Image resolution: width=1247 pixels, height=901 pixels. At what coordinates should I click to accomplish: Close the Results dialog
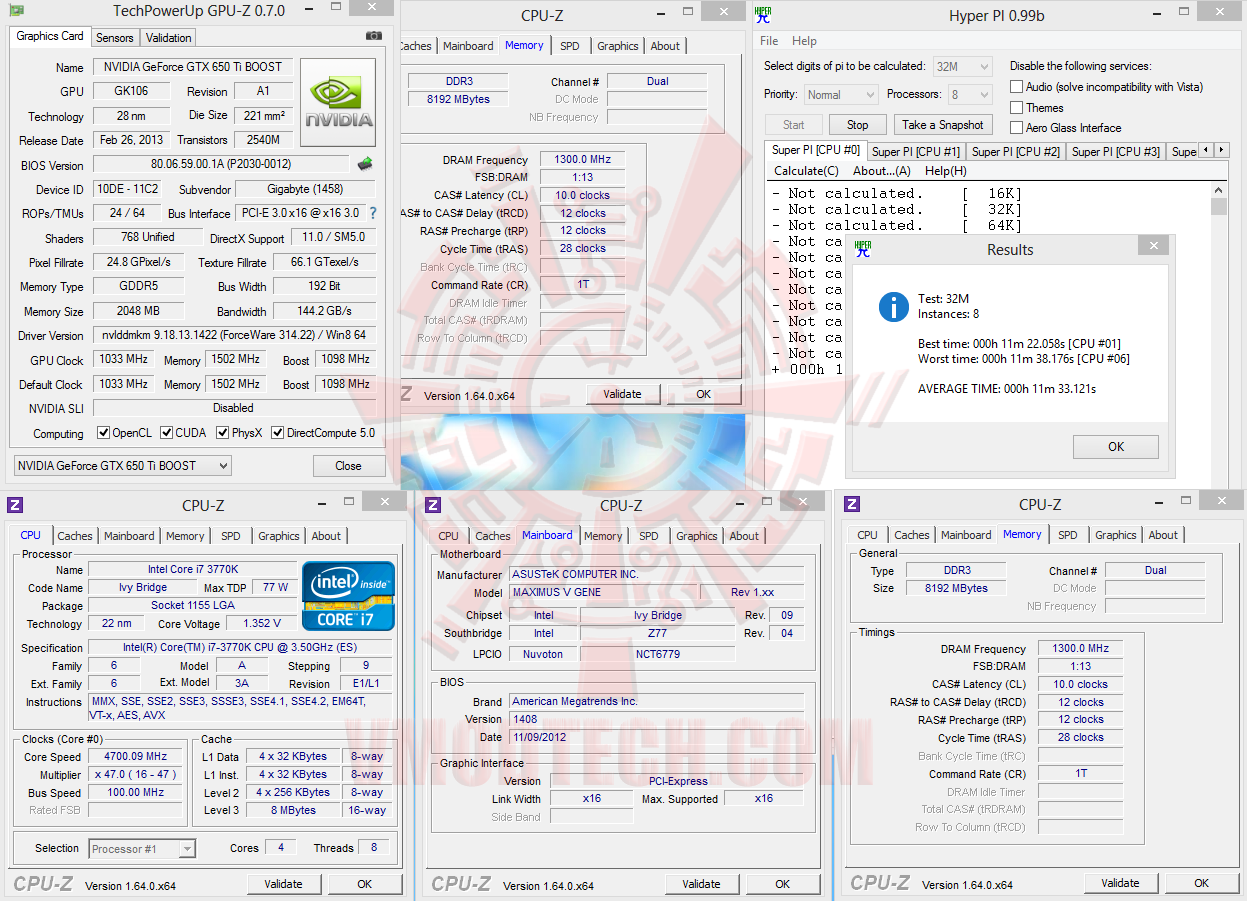coord(1154,246)
